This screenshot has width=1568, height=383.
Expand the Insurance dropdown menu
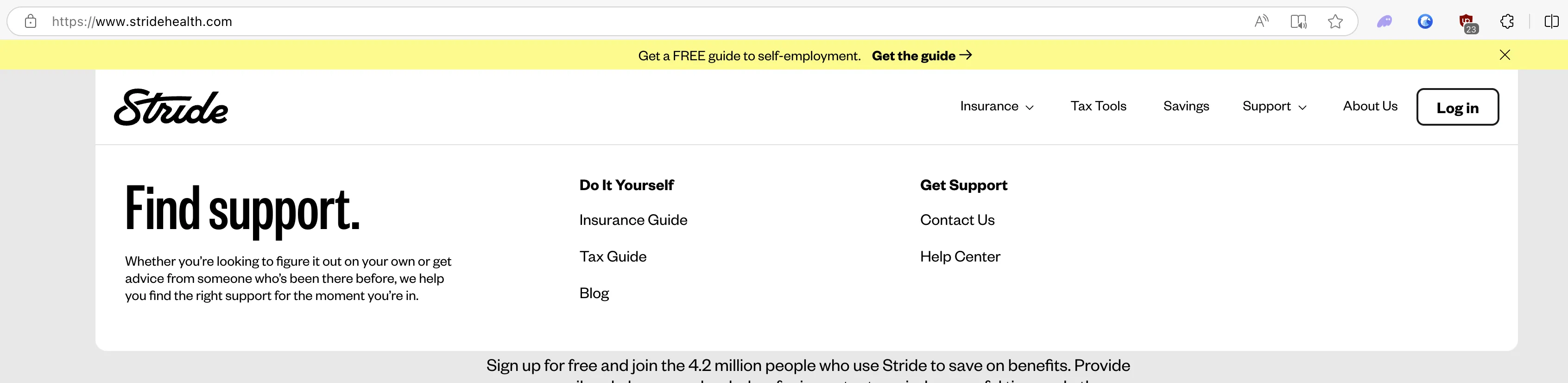tap(996, 107)
